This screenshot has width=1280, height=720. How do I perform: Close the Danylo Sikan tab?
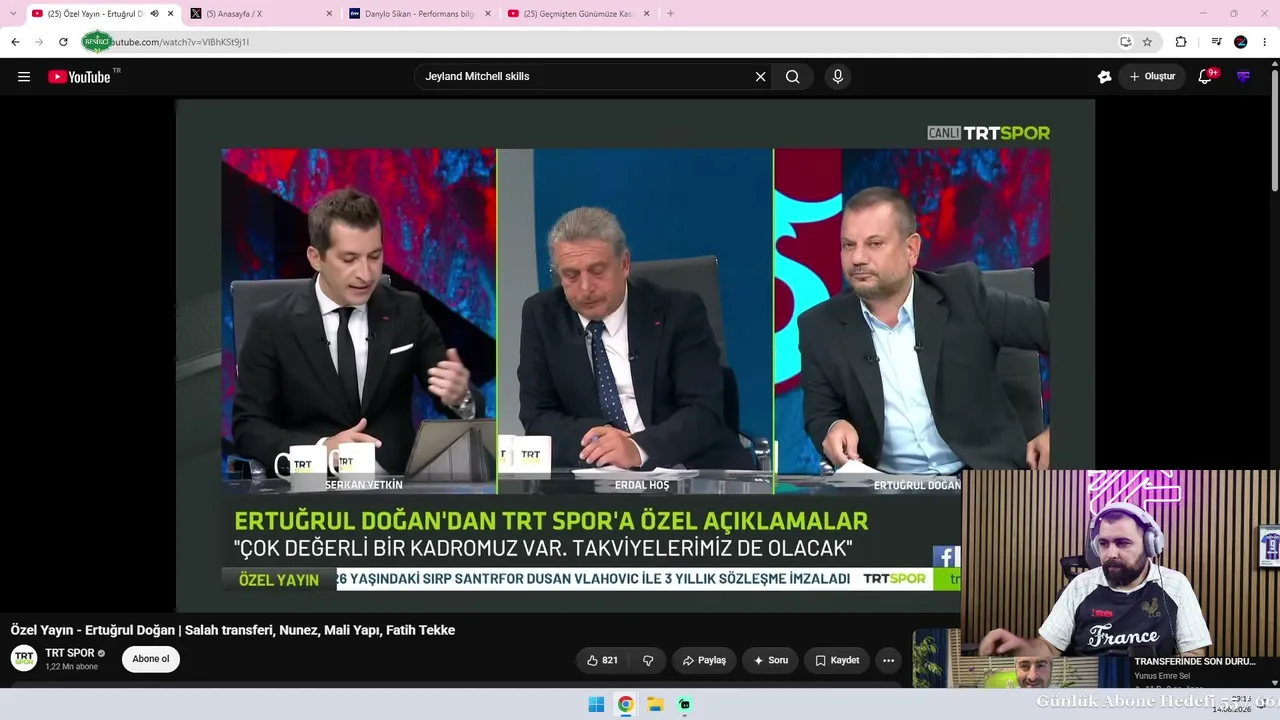point(488,14)
